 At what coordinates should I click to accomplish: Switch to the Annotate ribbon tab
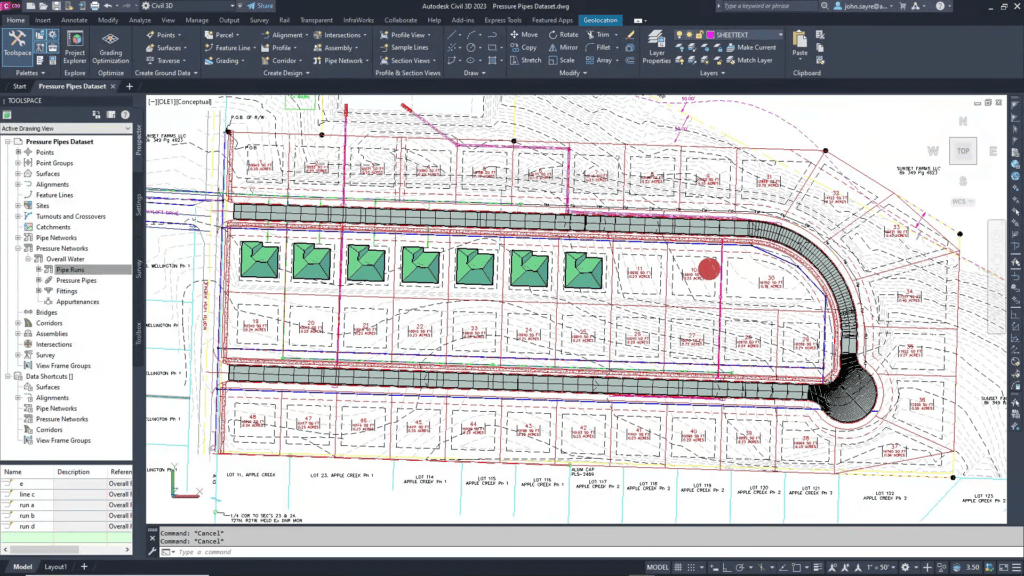(74, 20)
